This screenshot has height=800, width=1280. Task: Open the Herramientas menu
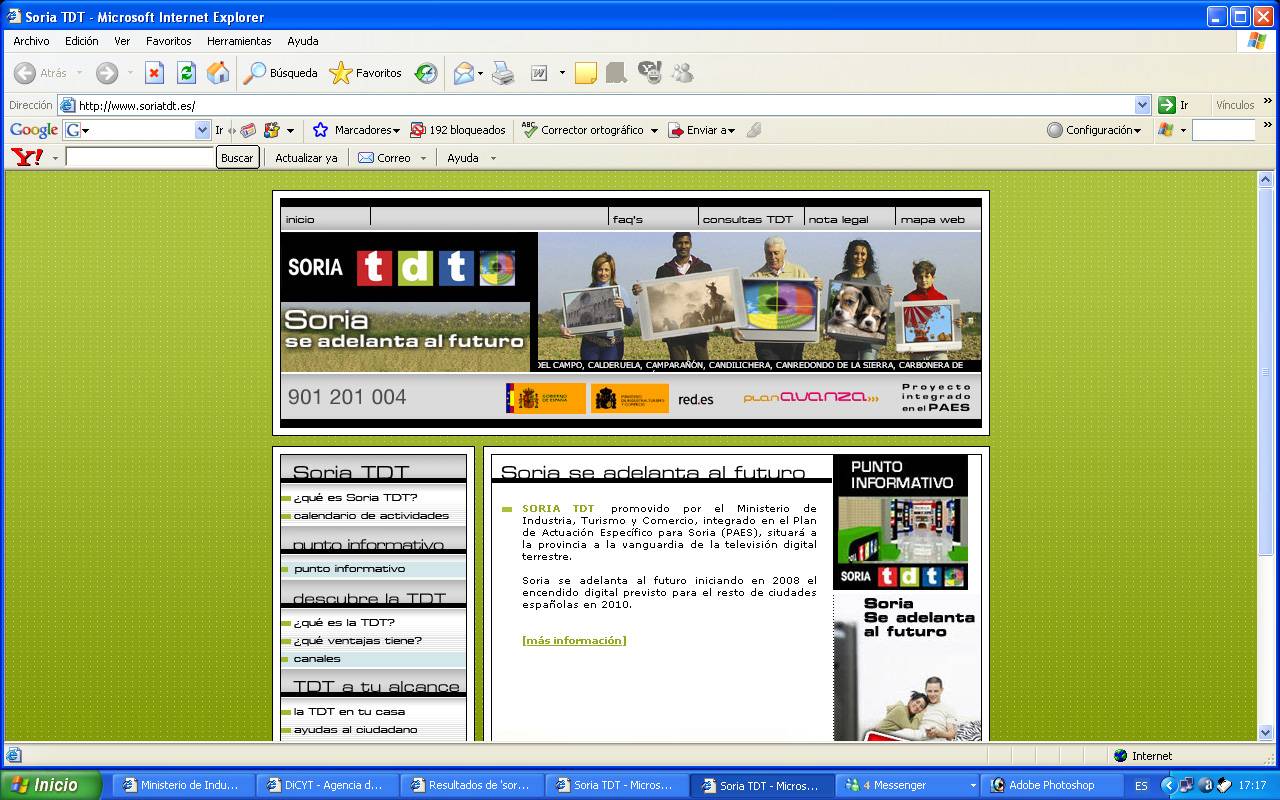point(239,41)
